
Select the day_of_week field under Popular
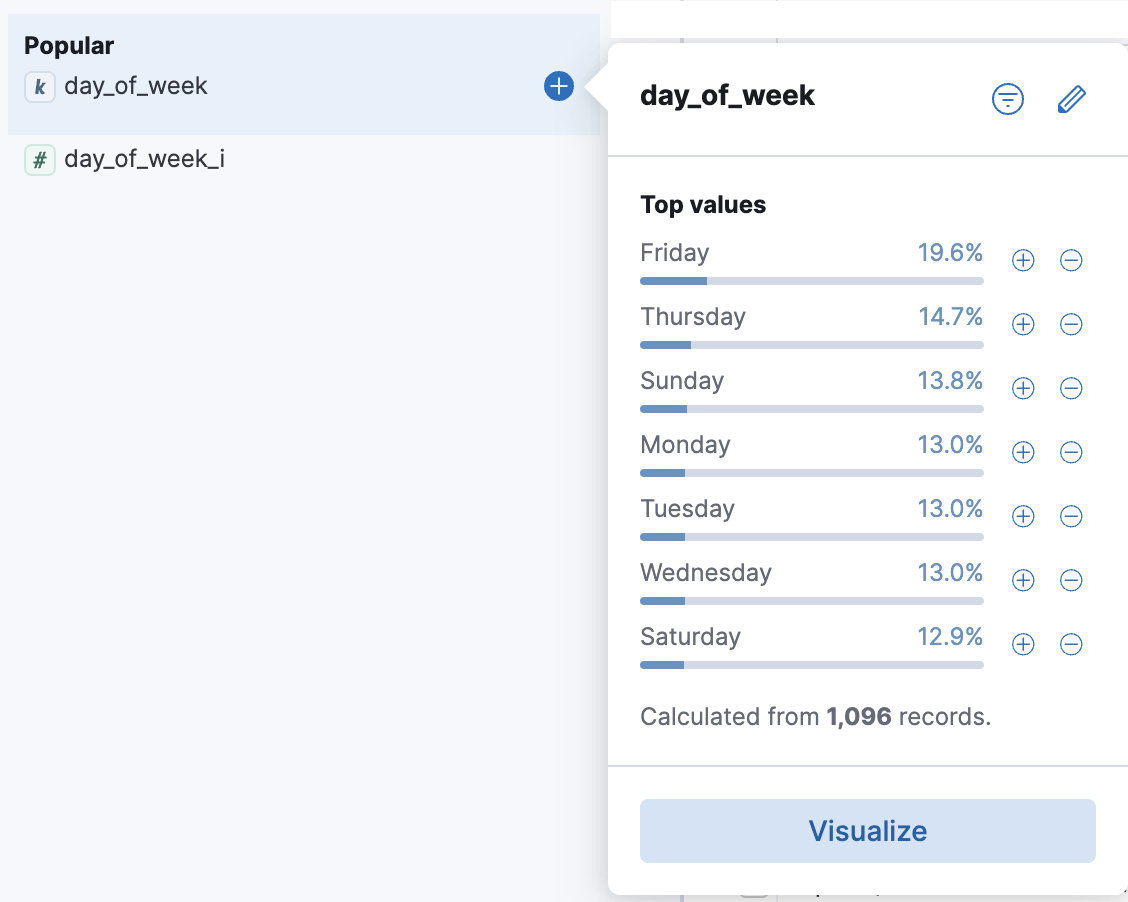pos(136,87)
